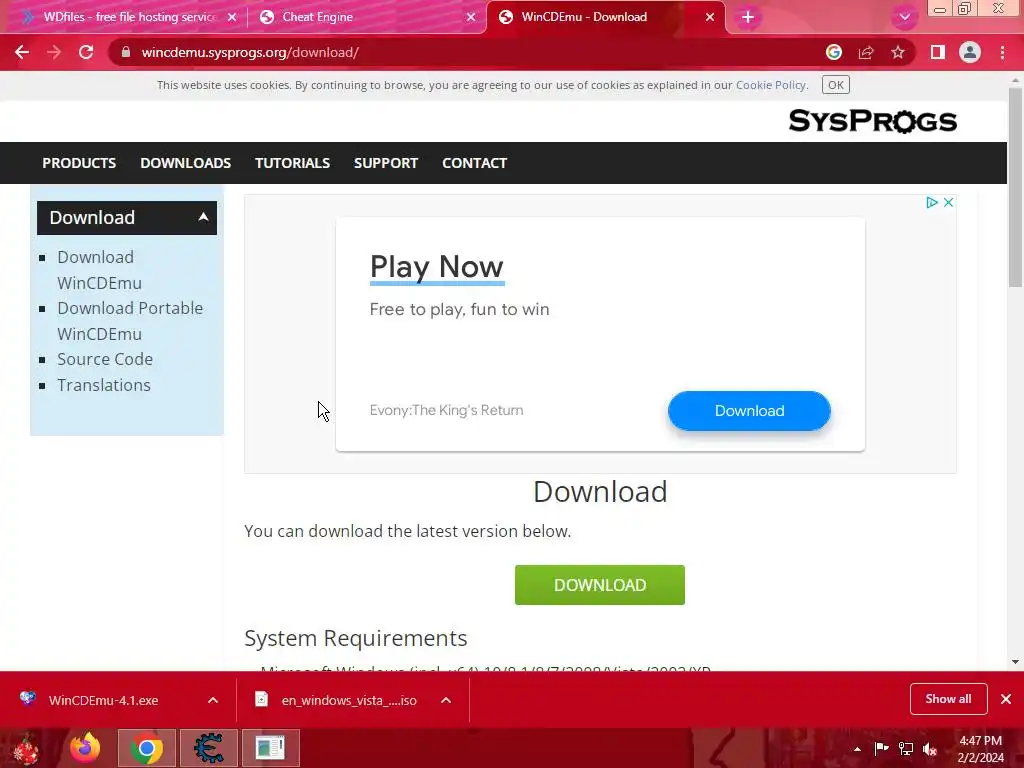The image size is (1024, 768).
Task: Click scrollbar down arrow
Action: (1015, 662)
